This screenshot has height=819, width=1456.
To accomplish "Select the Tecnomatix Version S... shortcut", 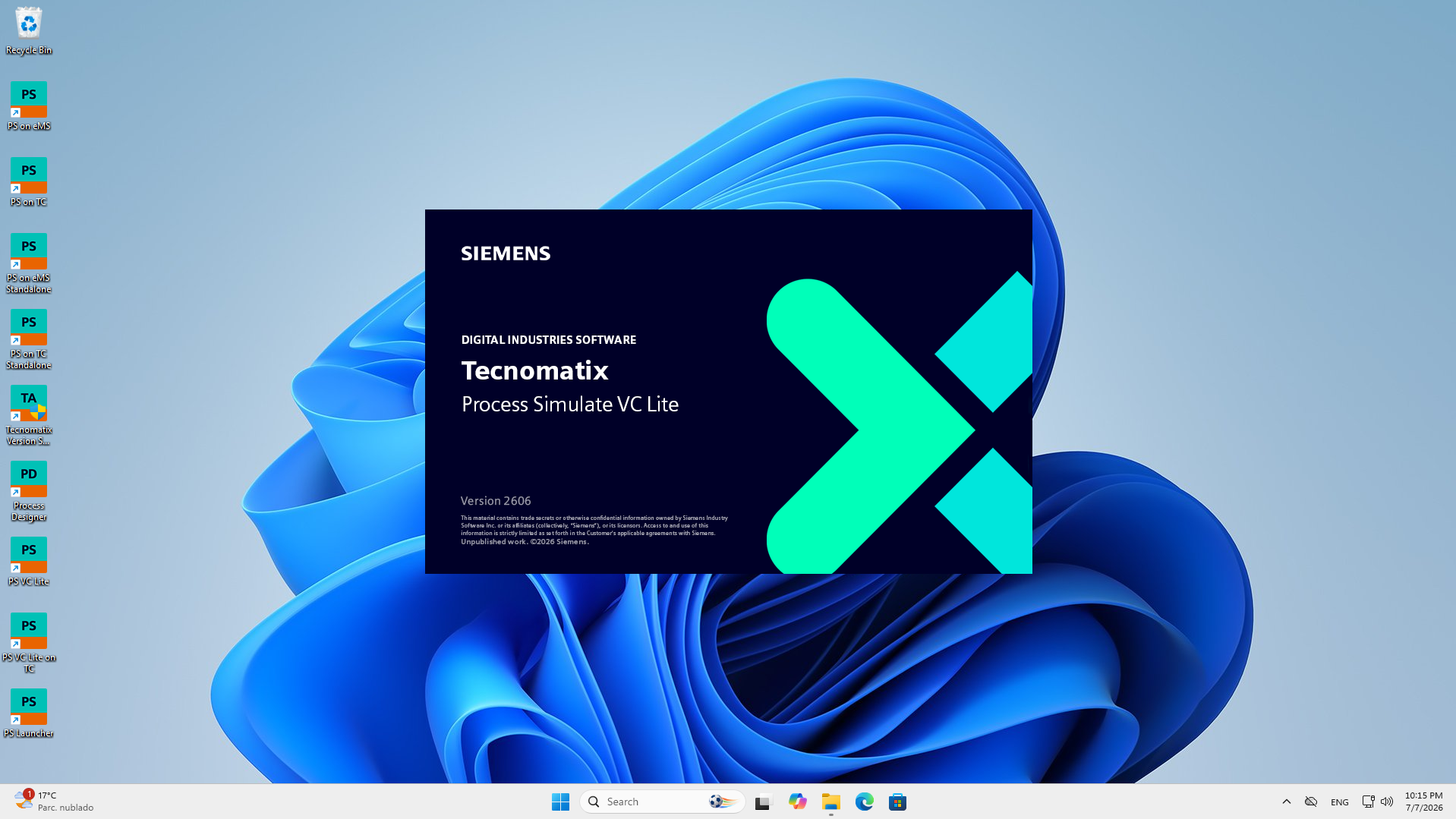I will point(29,415).
